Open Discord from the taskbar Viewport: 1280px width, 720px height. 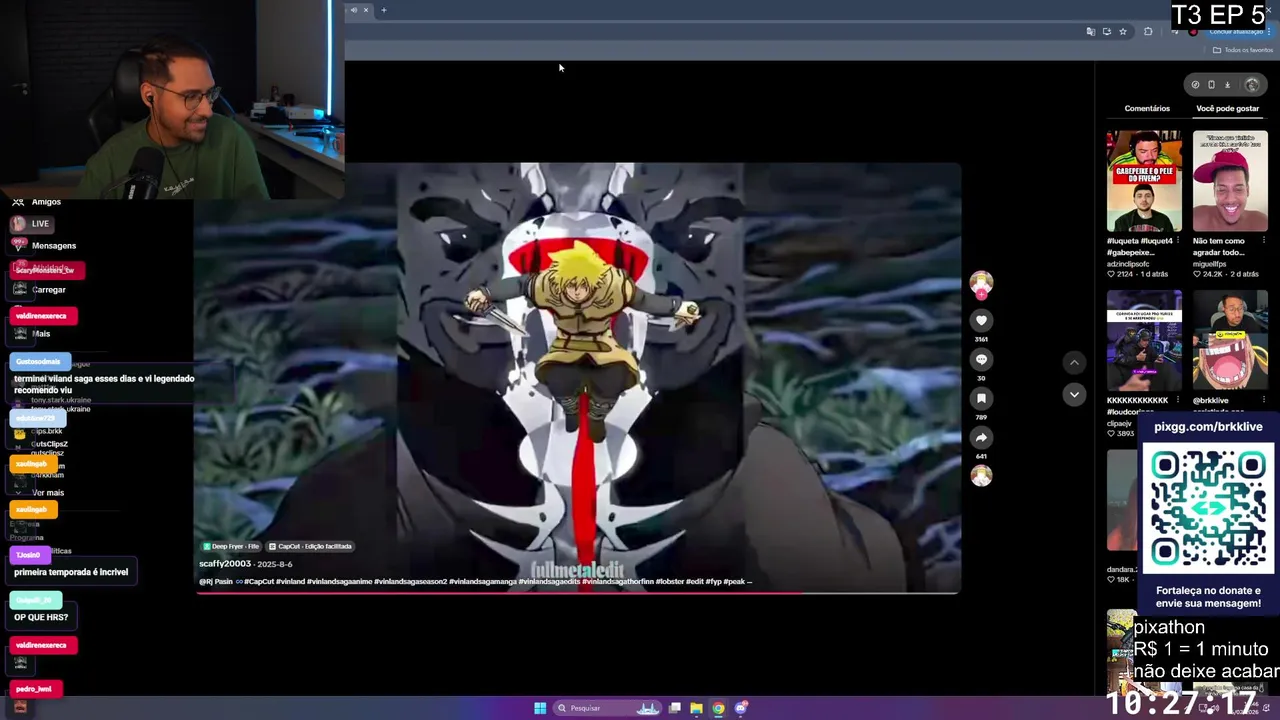pyautogui.click(x=741, y=708)
